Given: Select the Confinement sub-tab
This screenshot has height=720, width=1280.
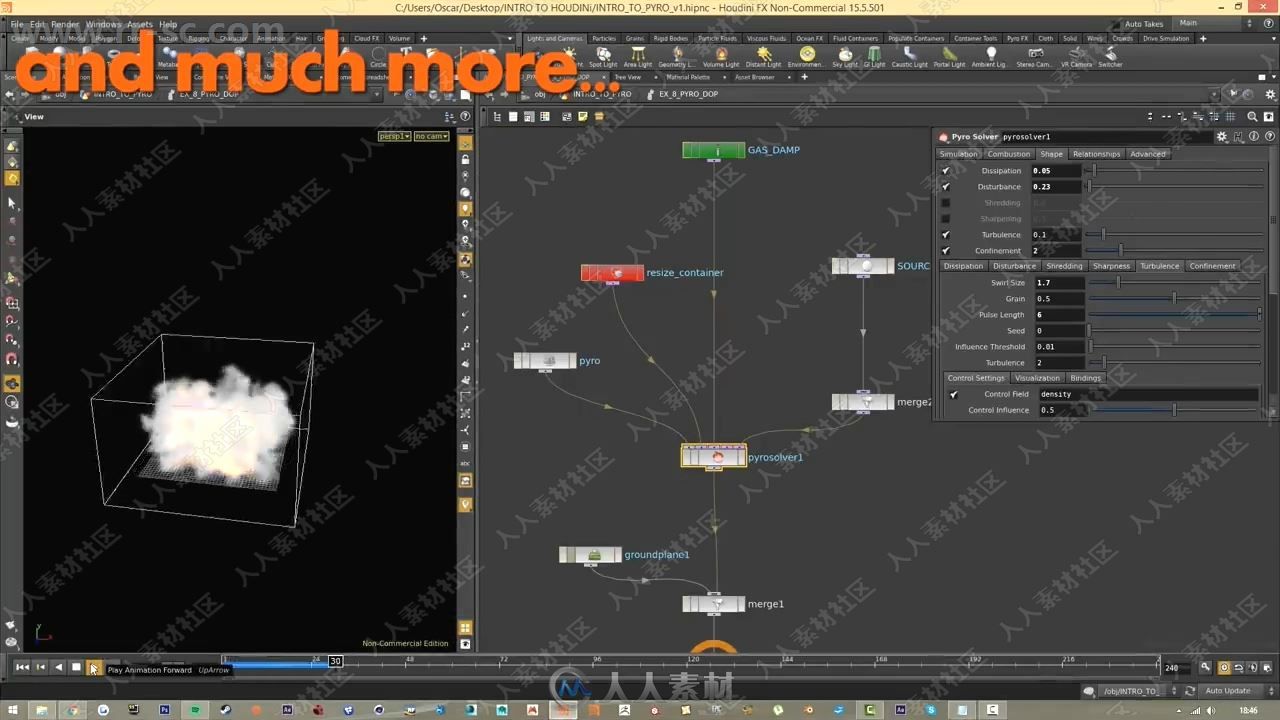Looking at the screenshot, I should [1212, 266].
